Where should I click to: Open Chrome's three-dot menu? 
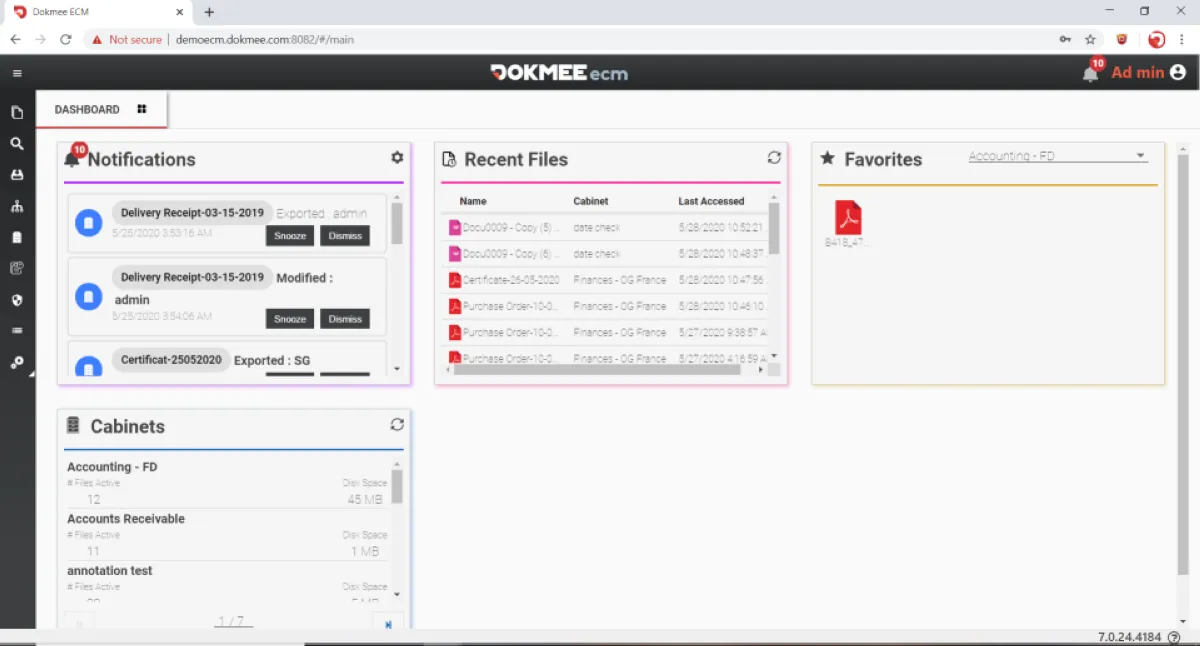[1184, 40]
